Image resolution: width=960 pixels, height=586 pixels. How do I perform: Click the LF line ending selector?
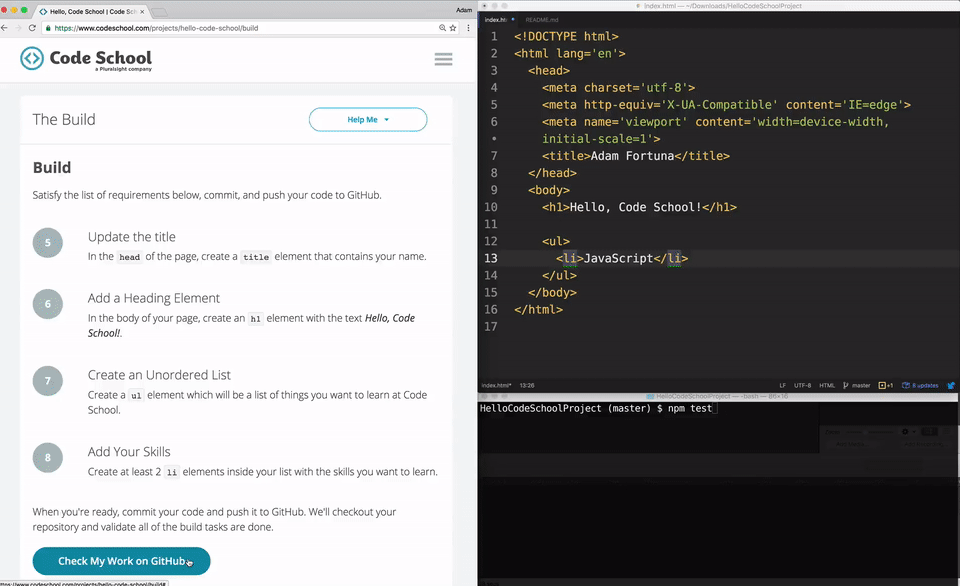click(x=782, y=385)
